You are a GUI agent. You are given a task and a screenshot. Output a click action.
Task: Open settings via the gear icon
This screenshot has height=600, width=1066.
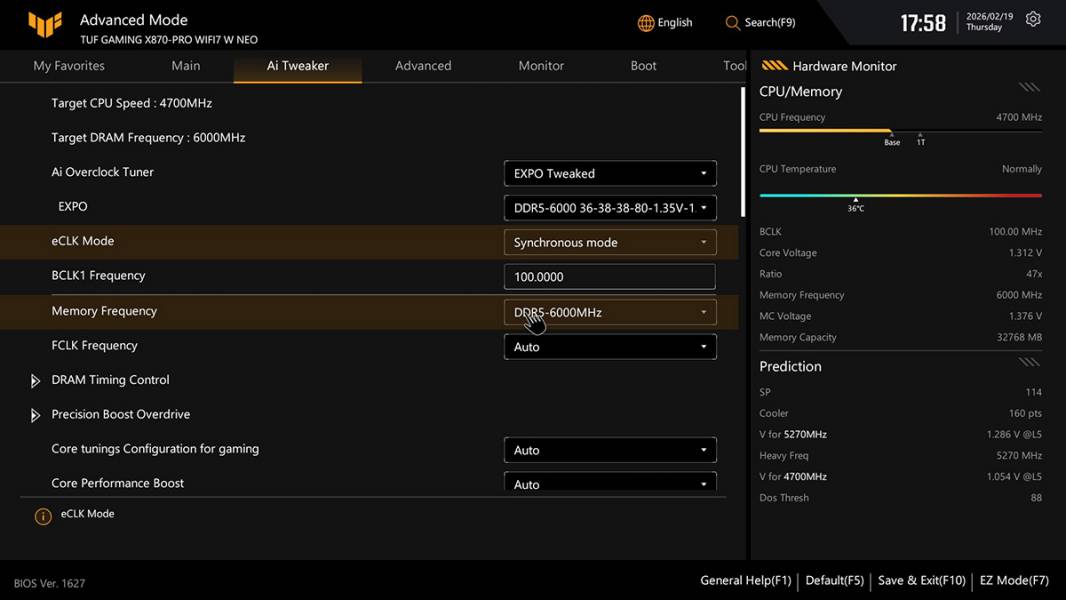(x=1033, y=20)
